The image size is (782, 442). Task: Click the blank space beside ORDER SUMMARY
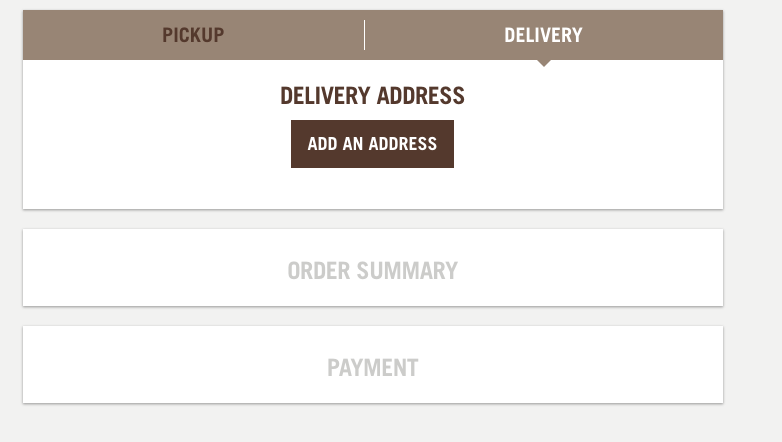(588, 267)
